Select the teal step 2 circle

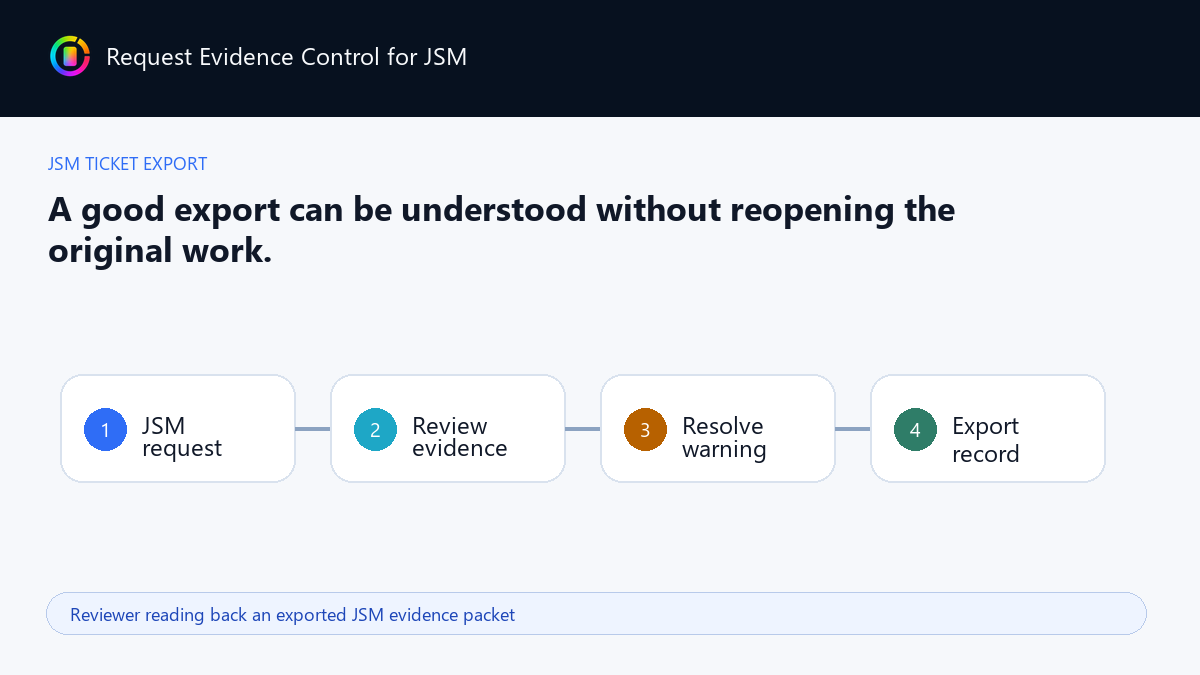(375, 429)
